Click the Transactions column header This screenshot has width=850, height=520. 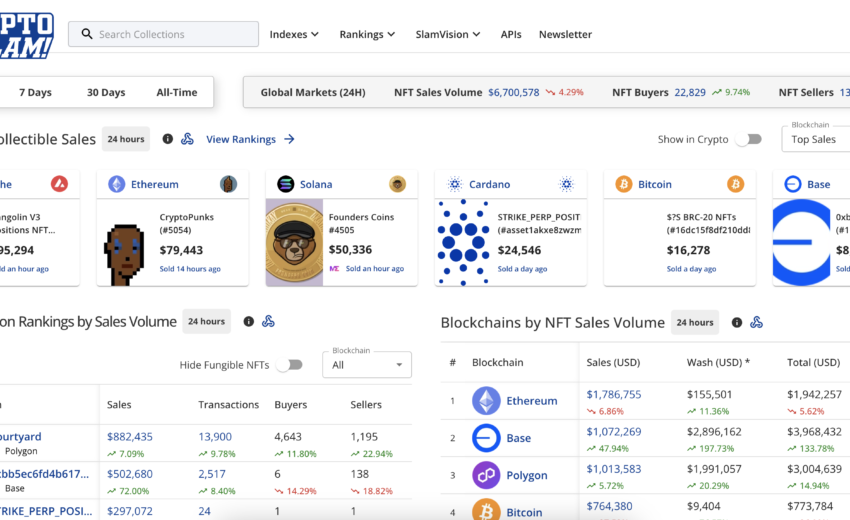click(x=228, y=405)
